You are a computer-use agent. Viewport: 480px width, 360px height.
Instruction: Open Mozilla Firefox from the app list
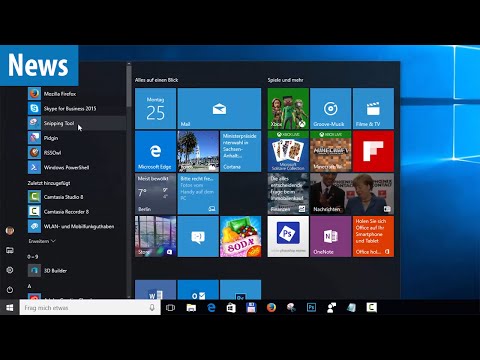(x=77, y=94)
